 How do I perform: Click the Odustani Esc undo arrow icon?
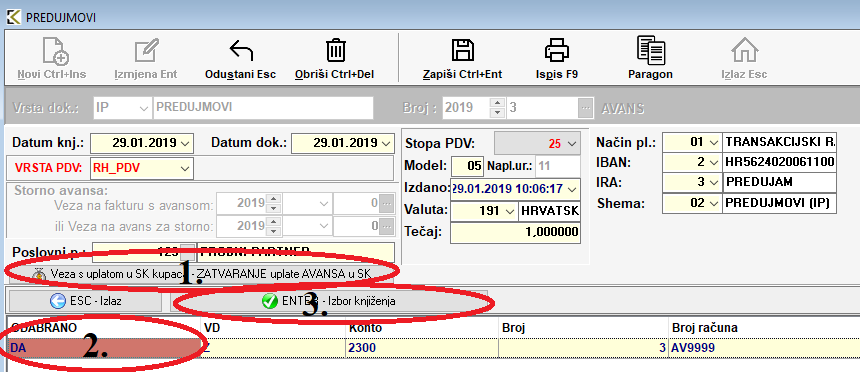(241, 52)
